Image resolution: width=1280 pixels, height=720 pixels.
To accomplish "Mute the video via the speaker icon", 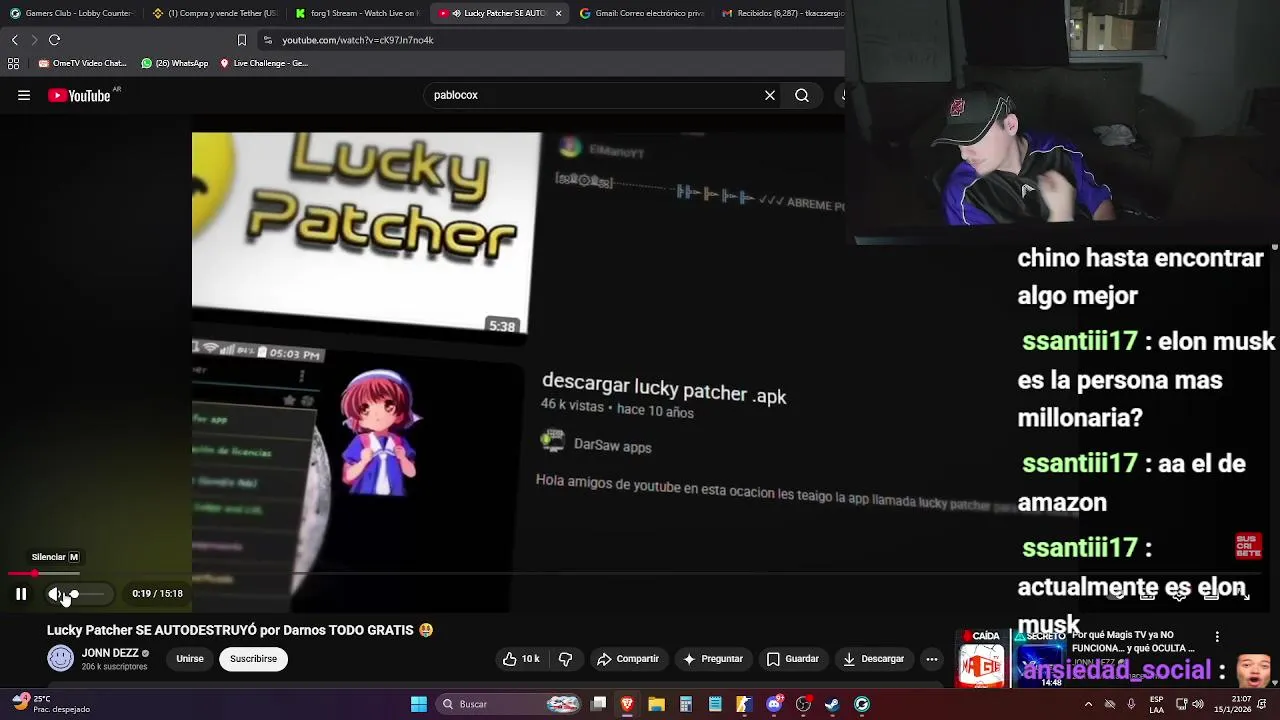I will [x=55, y=594].
